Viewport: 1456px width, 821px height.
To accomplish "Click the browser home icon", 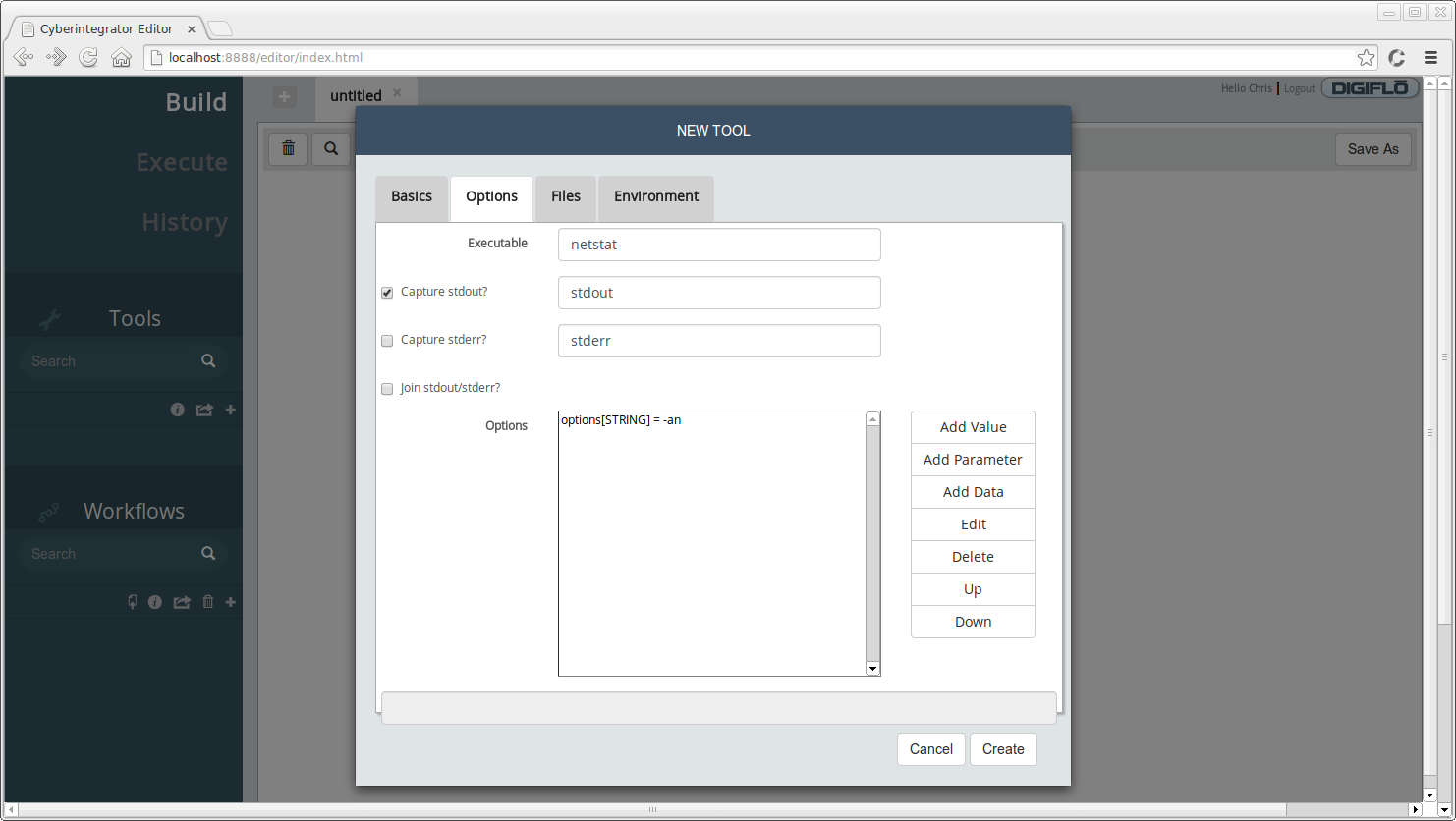I will [x=121, y=57].
